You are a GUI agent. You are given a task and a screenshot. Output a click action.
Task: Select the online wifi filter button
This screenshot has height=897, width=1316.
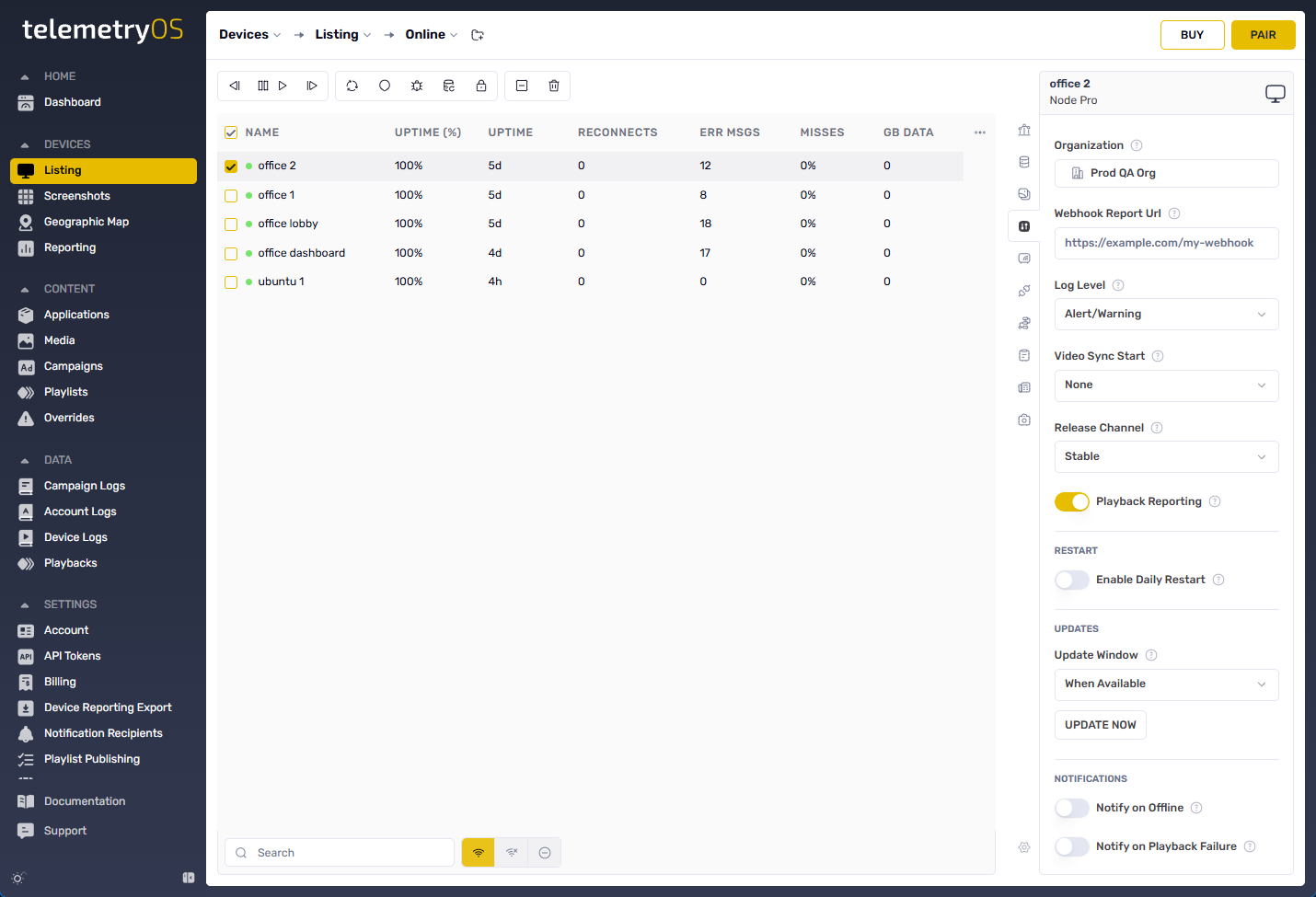click(478, 853)
